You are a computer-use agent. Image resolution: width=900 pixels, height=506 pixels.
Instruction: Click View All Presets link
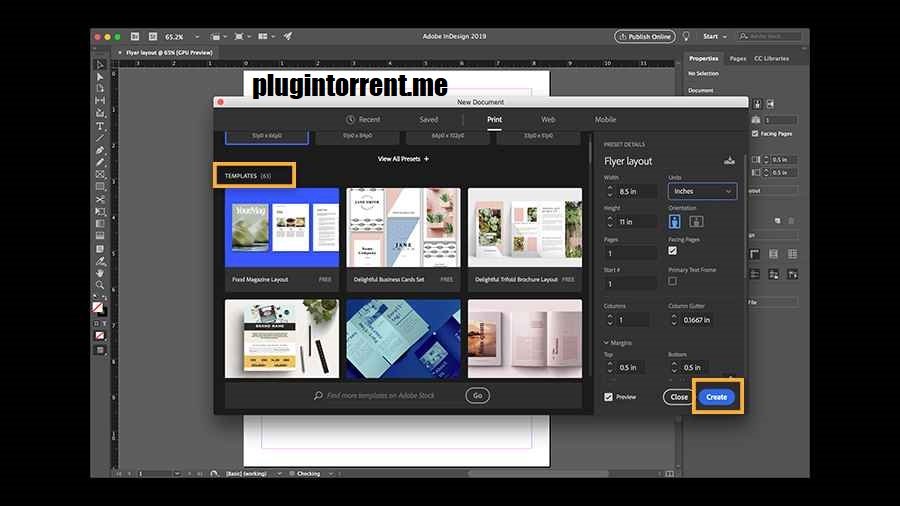coord(403,159)
